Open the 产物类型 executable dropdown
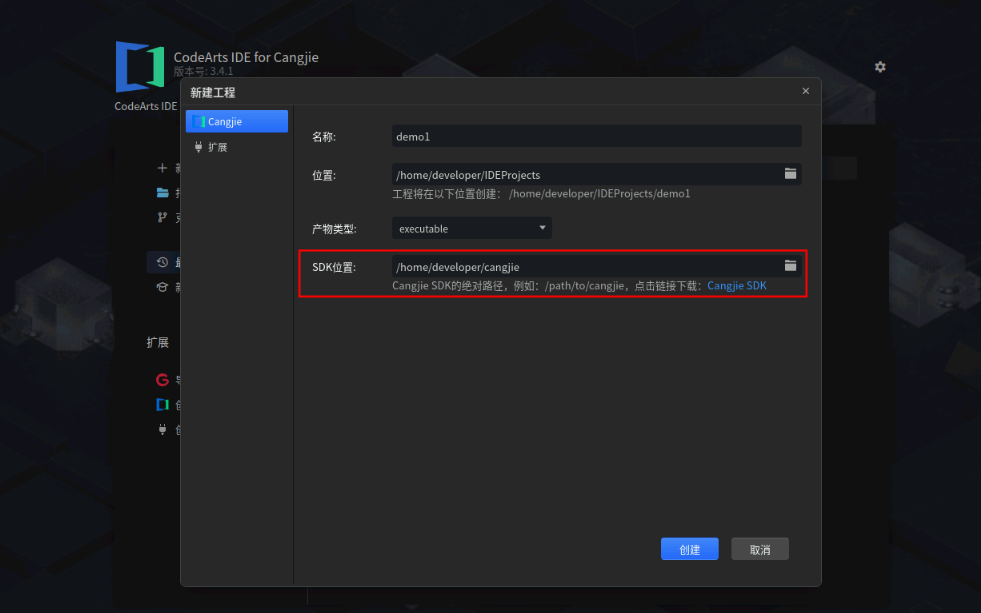This screenshot has height=613, width=981. 472,228
